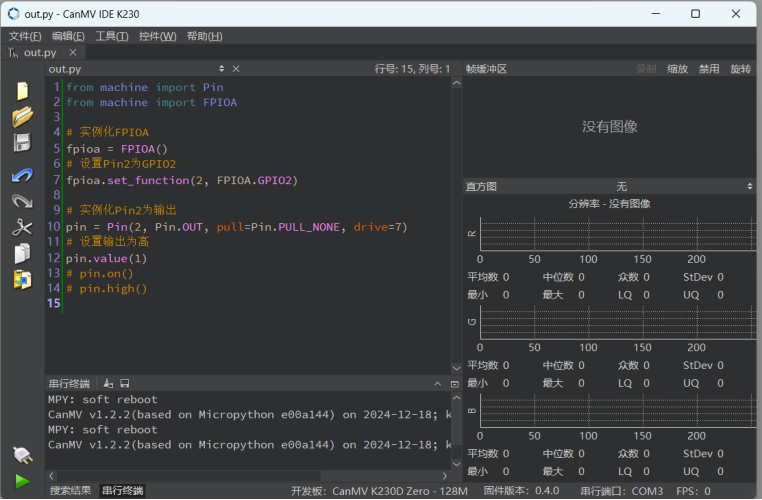
Task: Clear serial terminal with broom icon
Action: (108, 384)
